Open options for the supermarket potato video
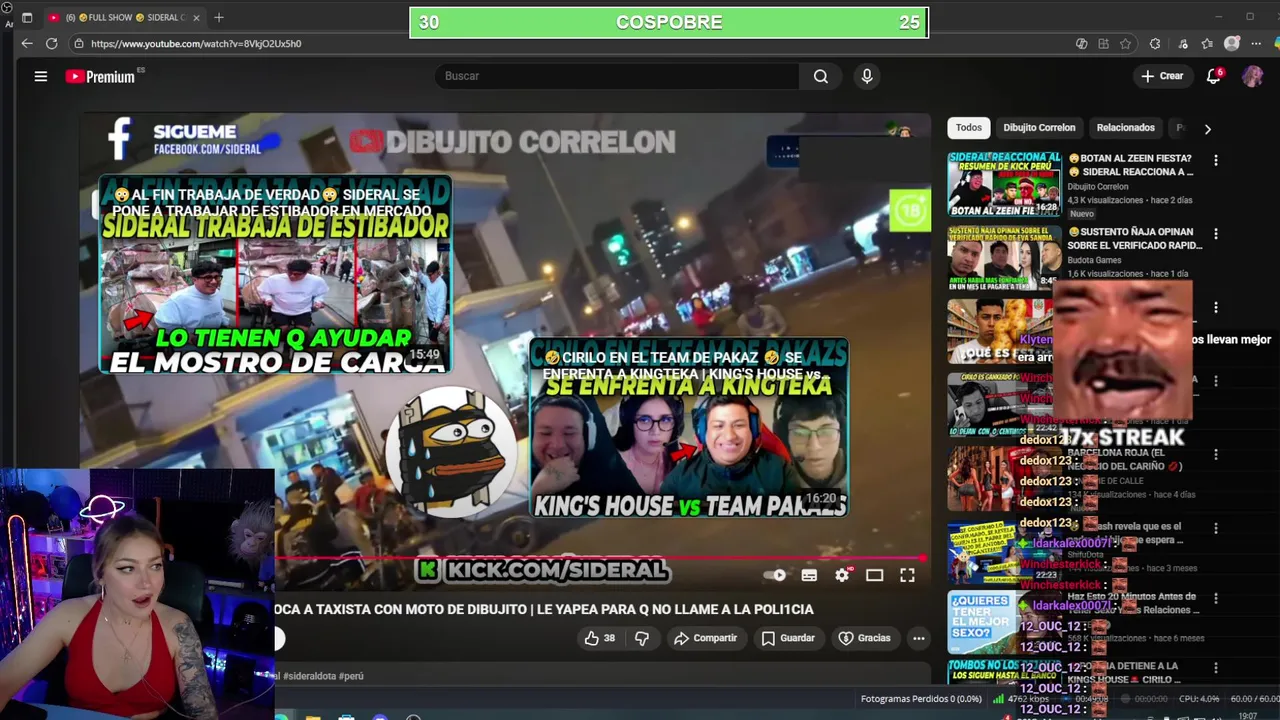Viewport: 1280px width, 720px height. (x=1216, y=307)
